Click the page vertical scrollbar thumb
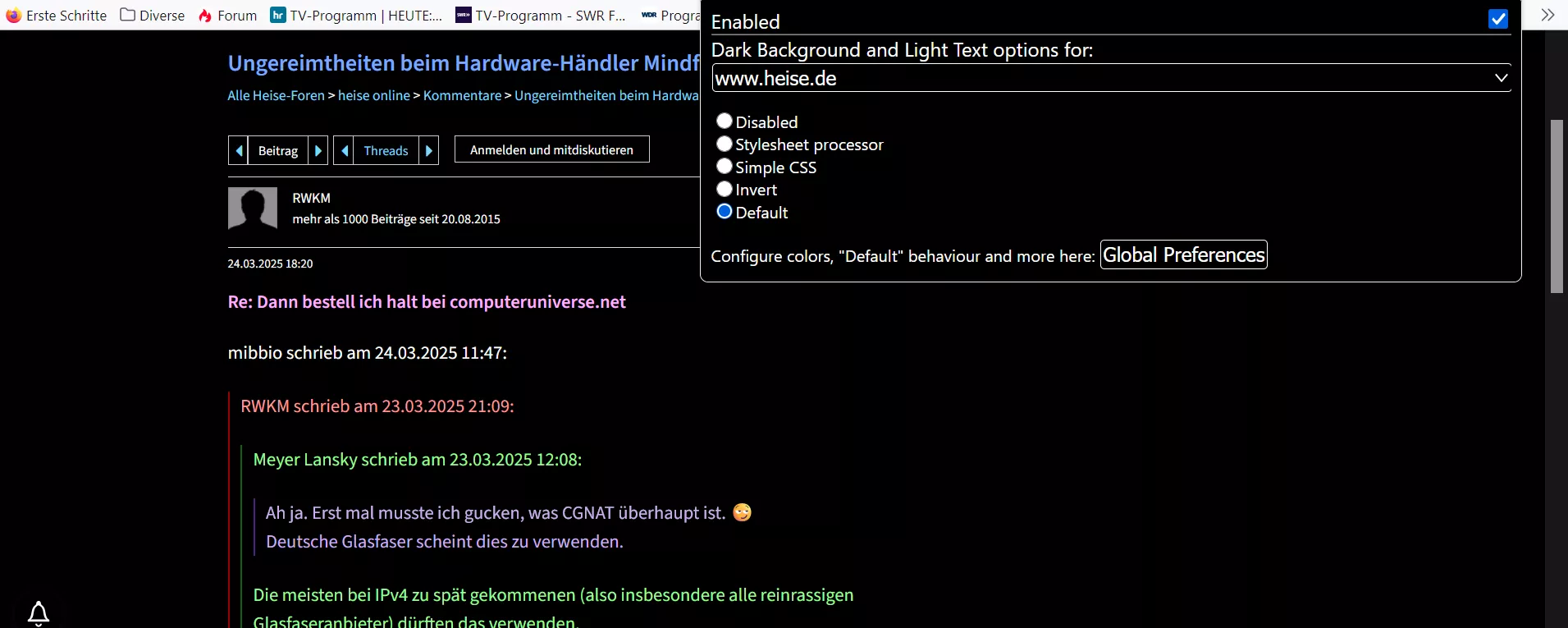The width and height of the screenshot is (1568, 628). (x=1557, y=206)
